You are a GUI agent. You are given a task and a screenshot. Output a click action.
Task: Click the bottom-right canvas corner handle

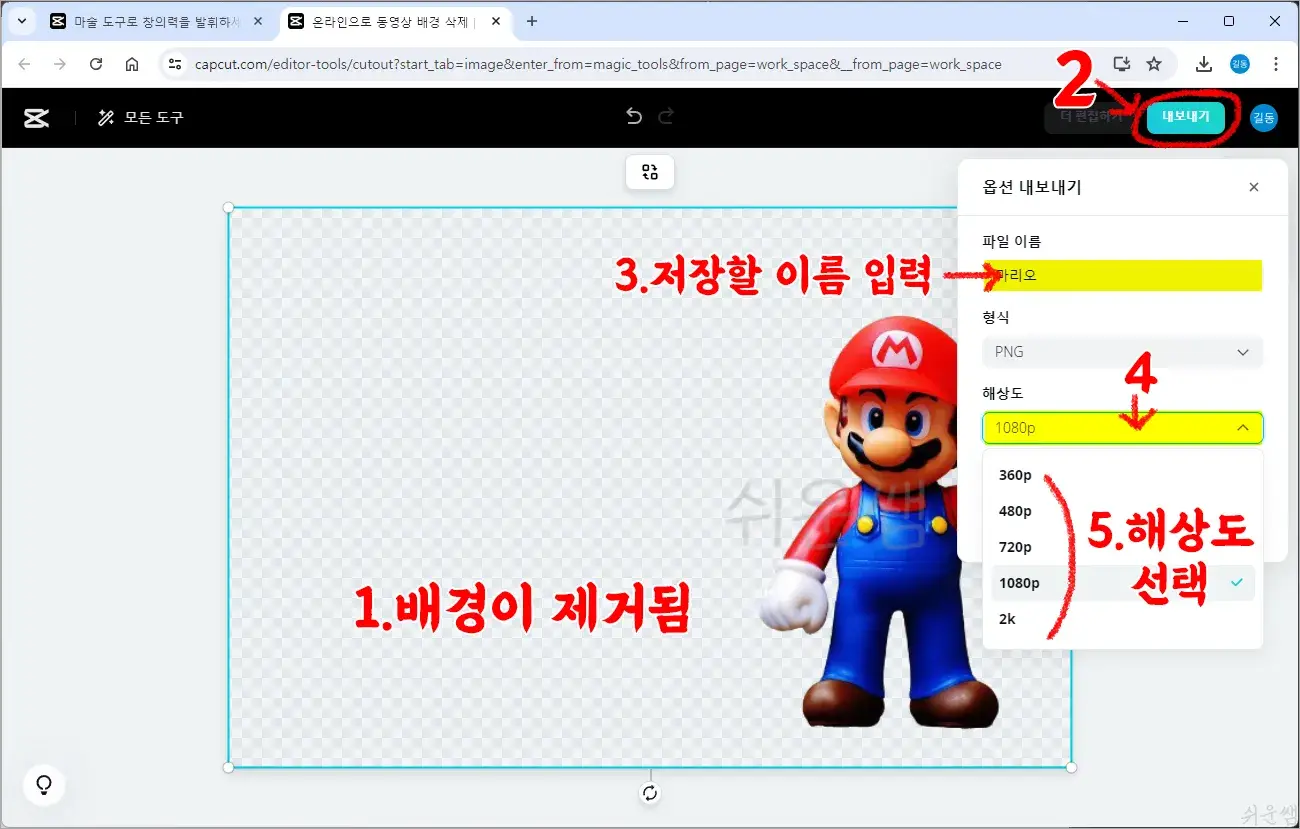1072,767
